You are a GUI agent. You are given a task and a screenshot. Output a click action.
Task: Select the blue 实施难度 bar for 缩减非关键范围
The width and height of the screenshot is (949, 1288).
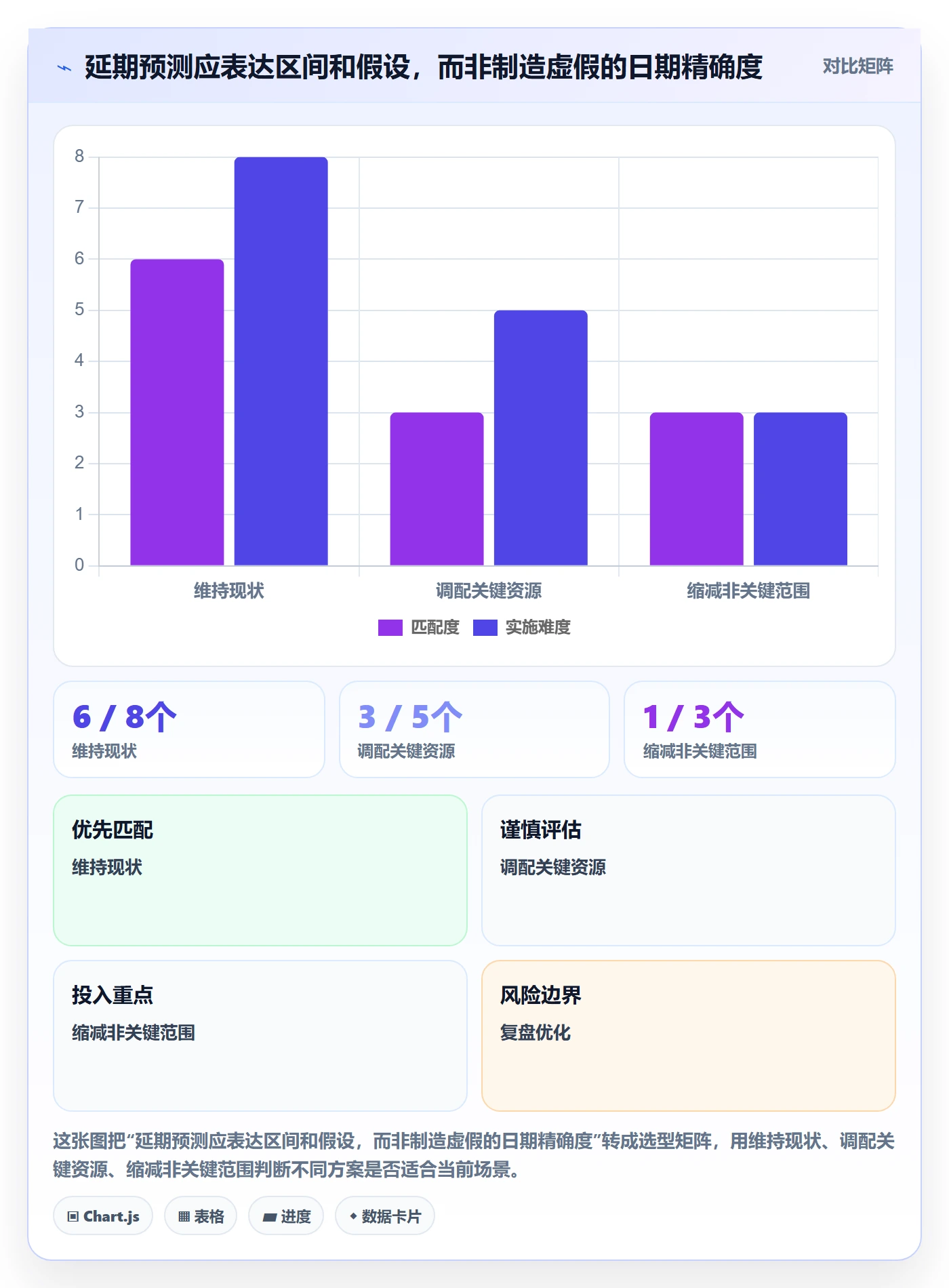coord(800,489)
